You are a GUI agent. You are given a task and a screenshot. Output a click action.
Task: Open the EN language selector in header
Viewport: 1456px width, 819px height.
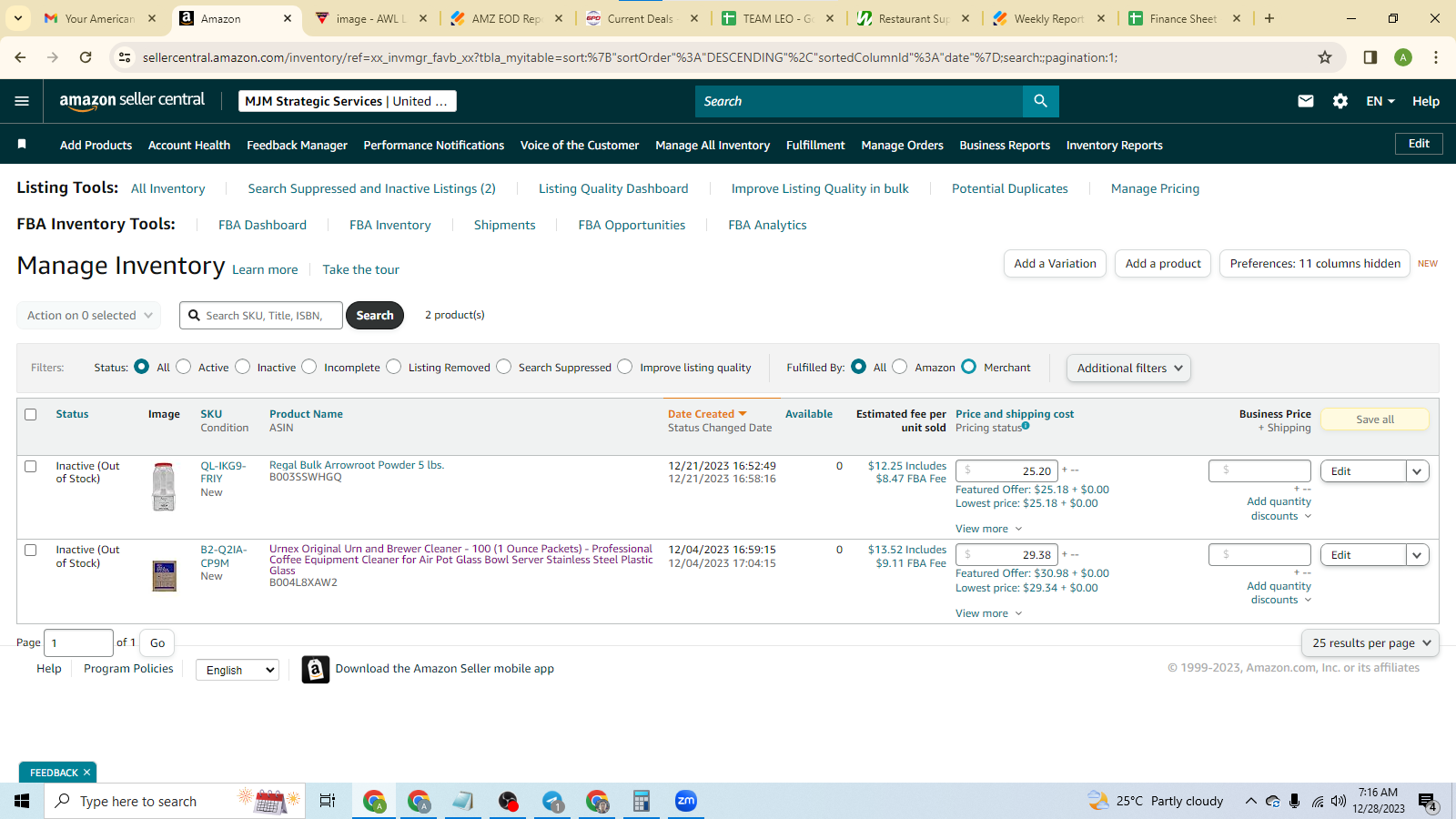1380,101
